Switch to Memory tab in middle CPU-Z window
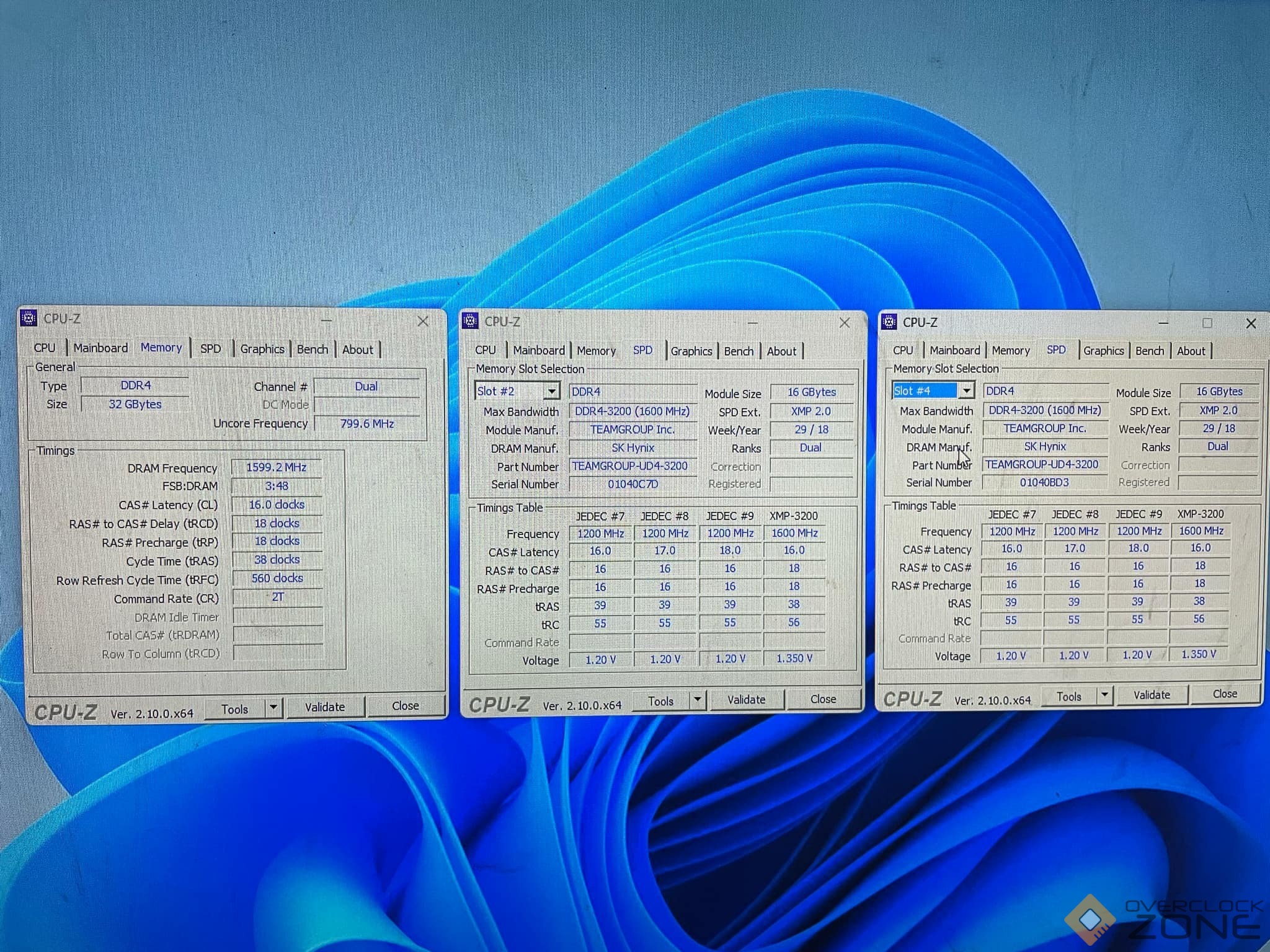This screenshot has width=1270, height=952. [x=597, y=351]
